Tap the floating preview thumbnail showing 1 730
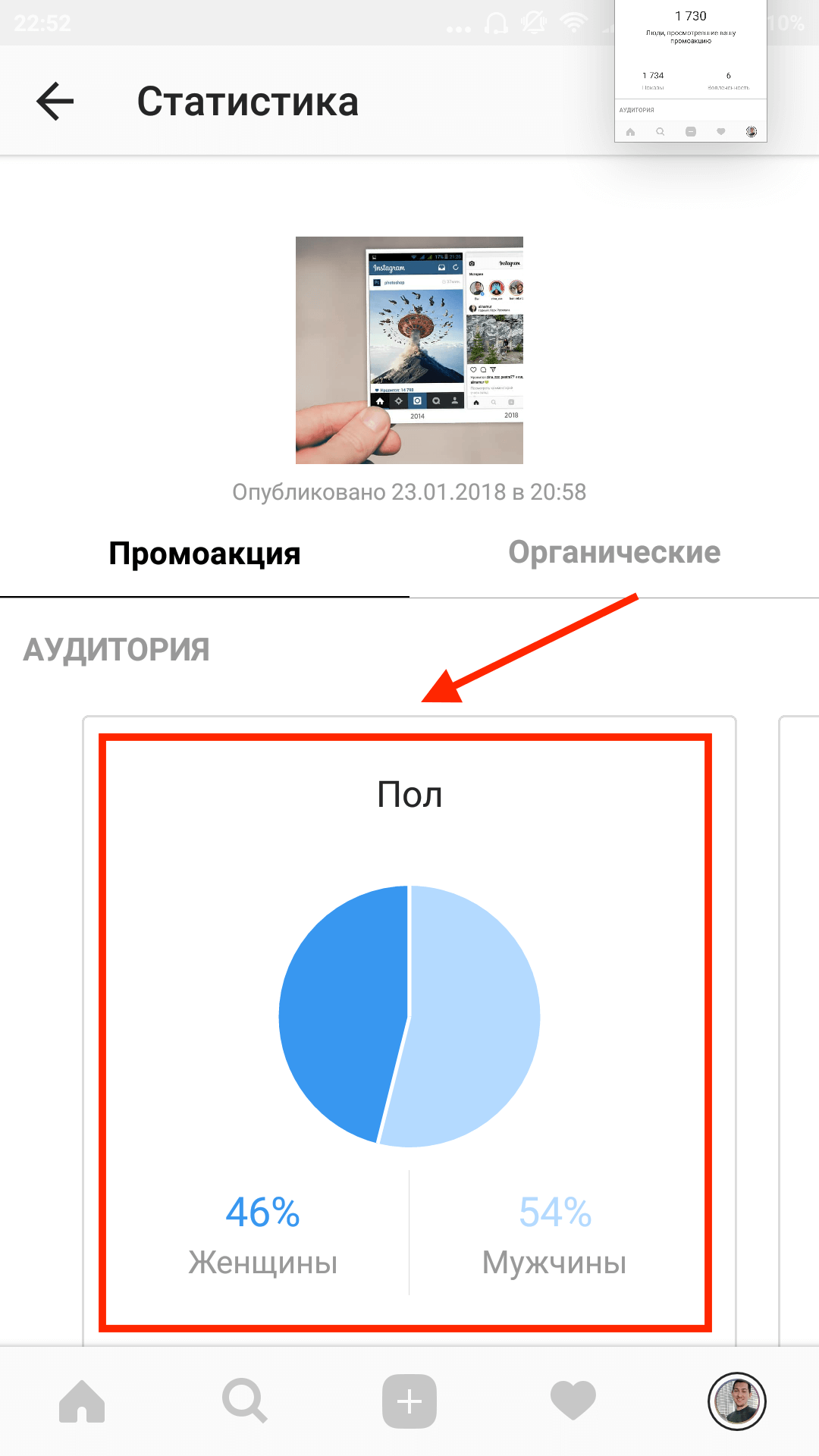819x1456 pixels. coord(691,71)
